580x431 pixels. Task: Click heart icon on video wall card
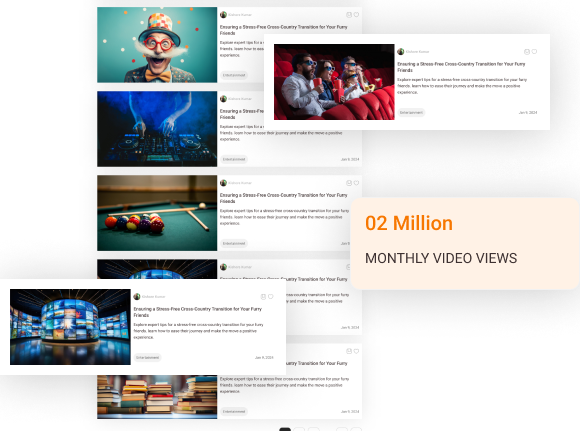click(271, 297)
